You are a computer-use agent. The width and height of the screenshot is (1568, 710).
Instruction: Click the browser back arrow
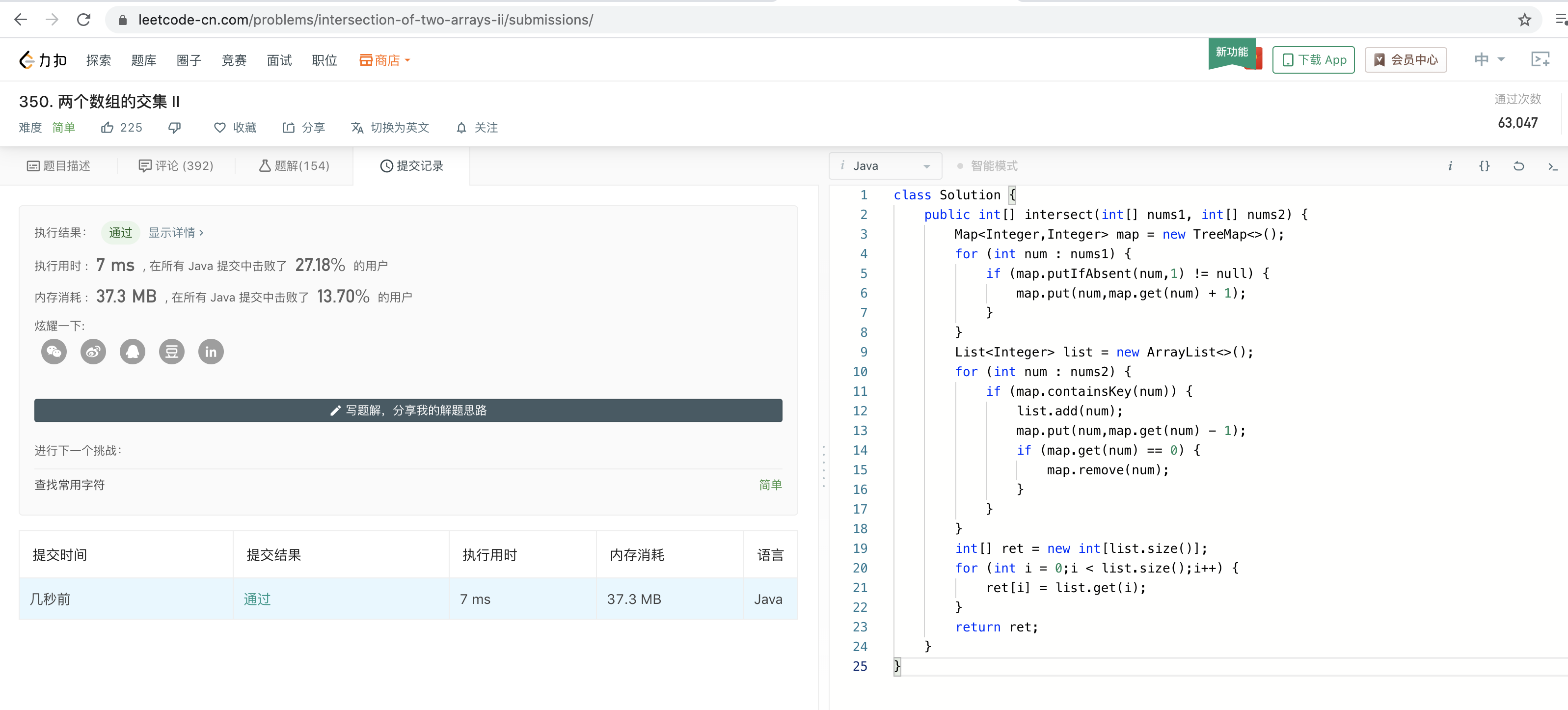pos(21,20)
